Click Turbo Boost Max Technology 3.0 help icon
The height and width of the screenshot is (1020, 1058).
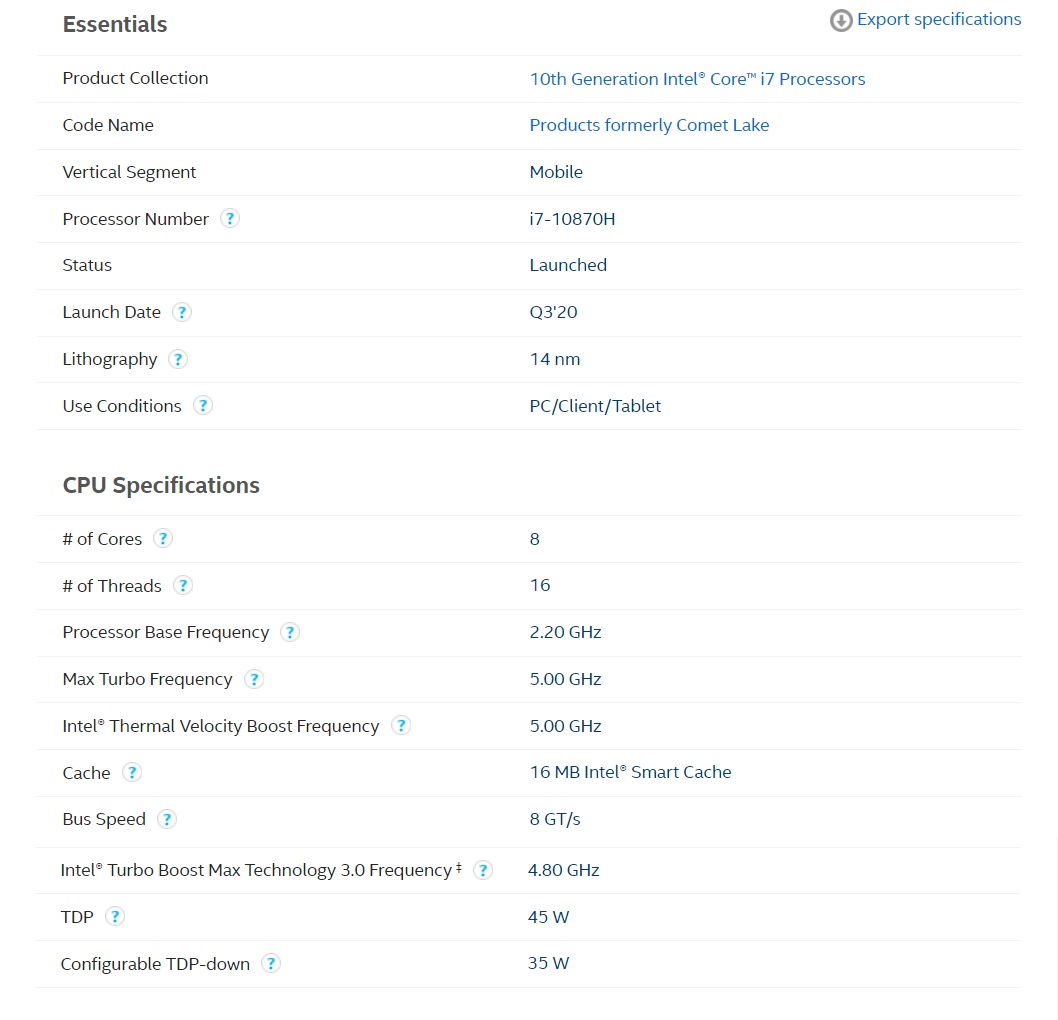tap(483, 870)
